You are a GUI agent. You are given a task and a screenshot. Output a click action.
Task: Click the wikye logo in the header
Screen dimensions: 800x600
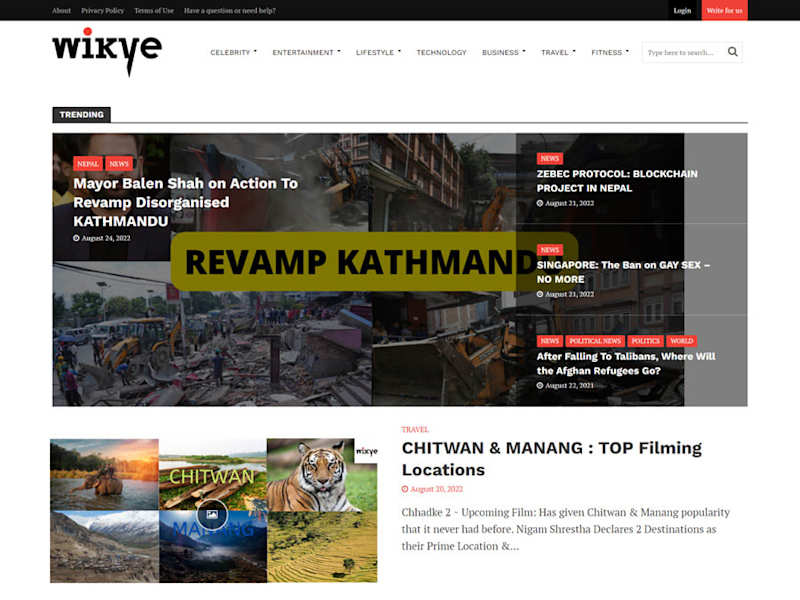[x=107, y=52]
